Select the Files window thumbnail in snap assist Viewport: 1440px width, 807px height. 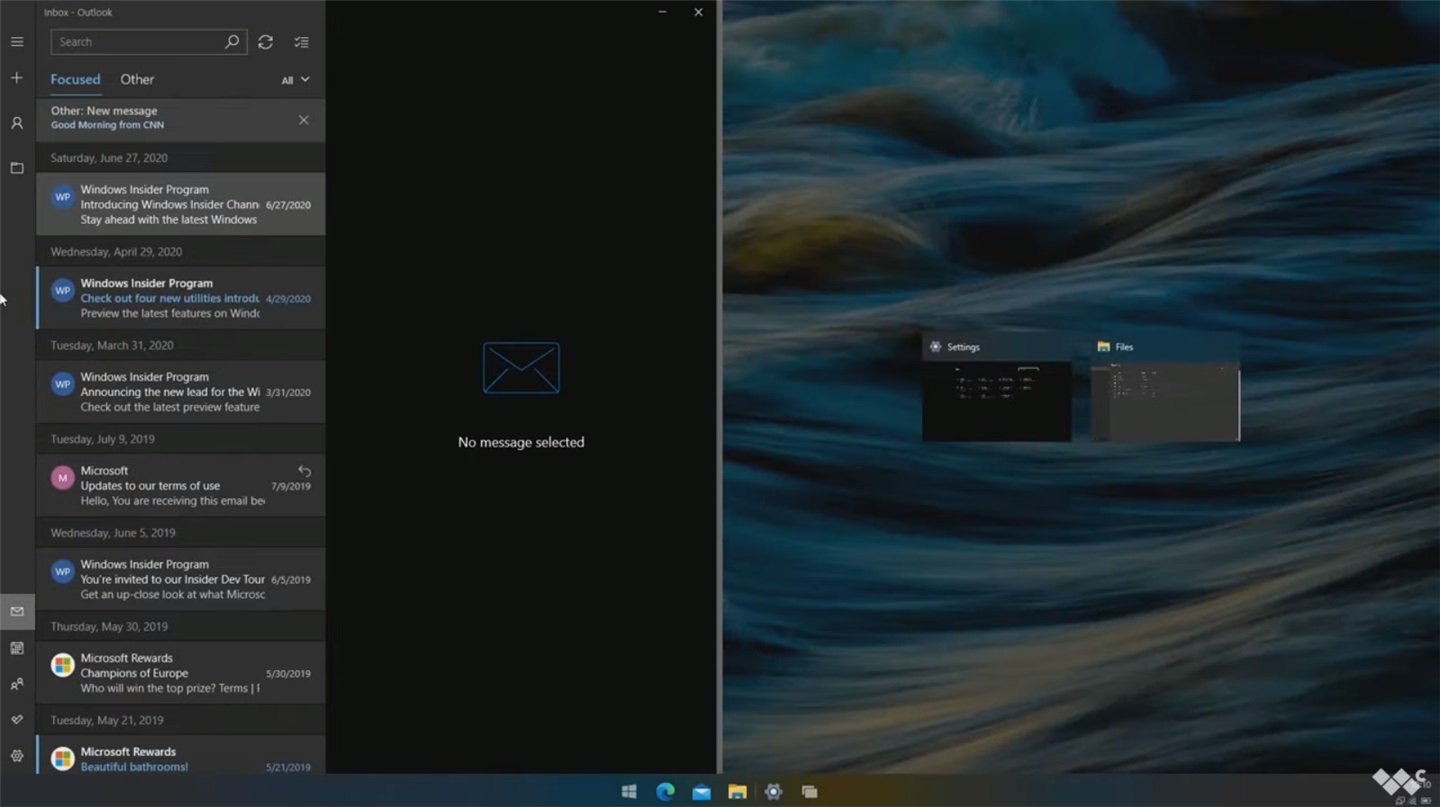(1165, 388)
